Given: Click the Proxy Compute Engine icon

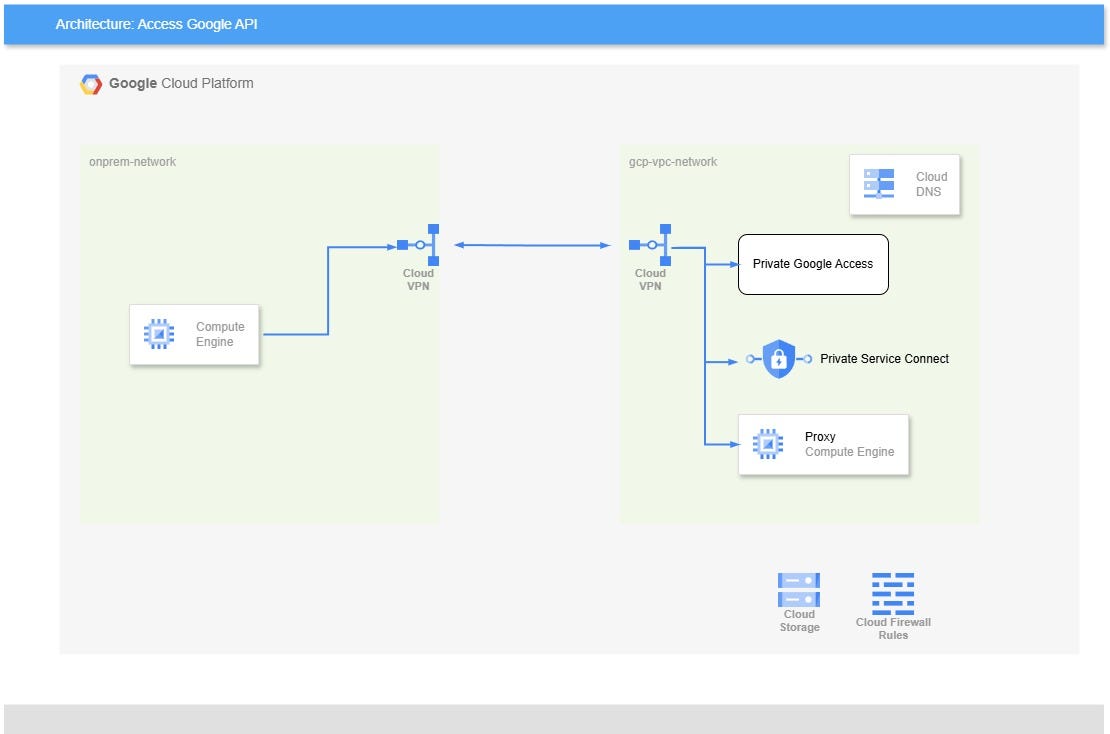Looking at the screenshot, I should [x=767, y=443].
